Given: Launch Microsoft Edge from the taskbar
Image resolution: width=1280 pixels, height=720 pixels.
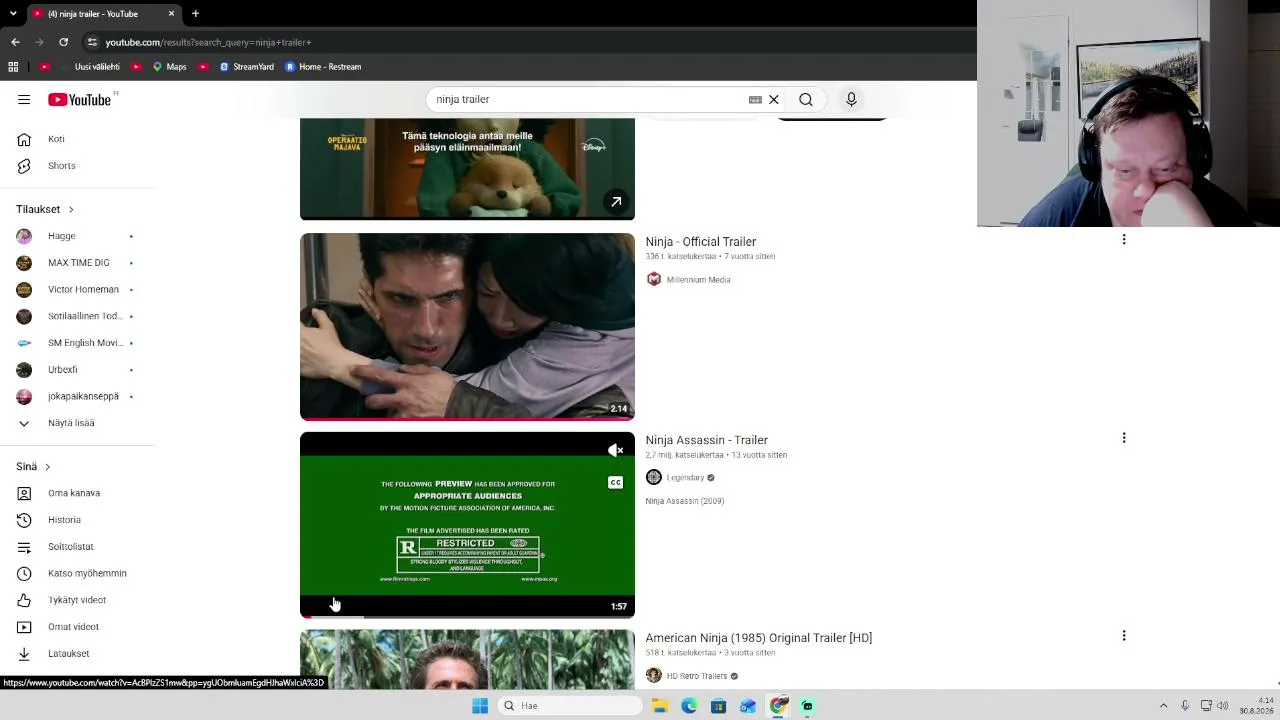Looking at the screenshot, I should point(689,706).
